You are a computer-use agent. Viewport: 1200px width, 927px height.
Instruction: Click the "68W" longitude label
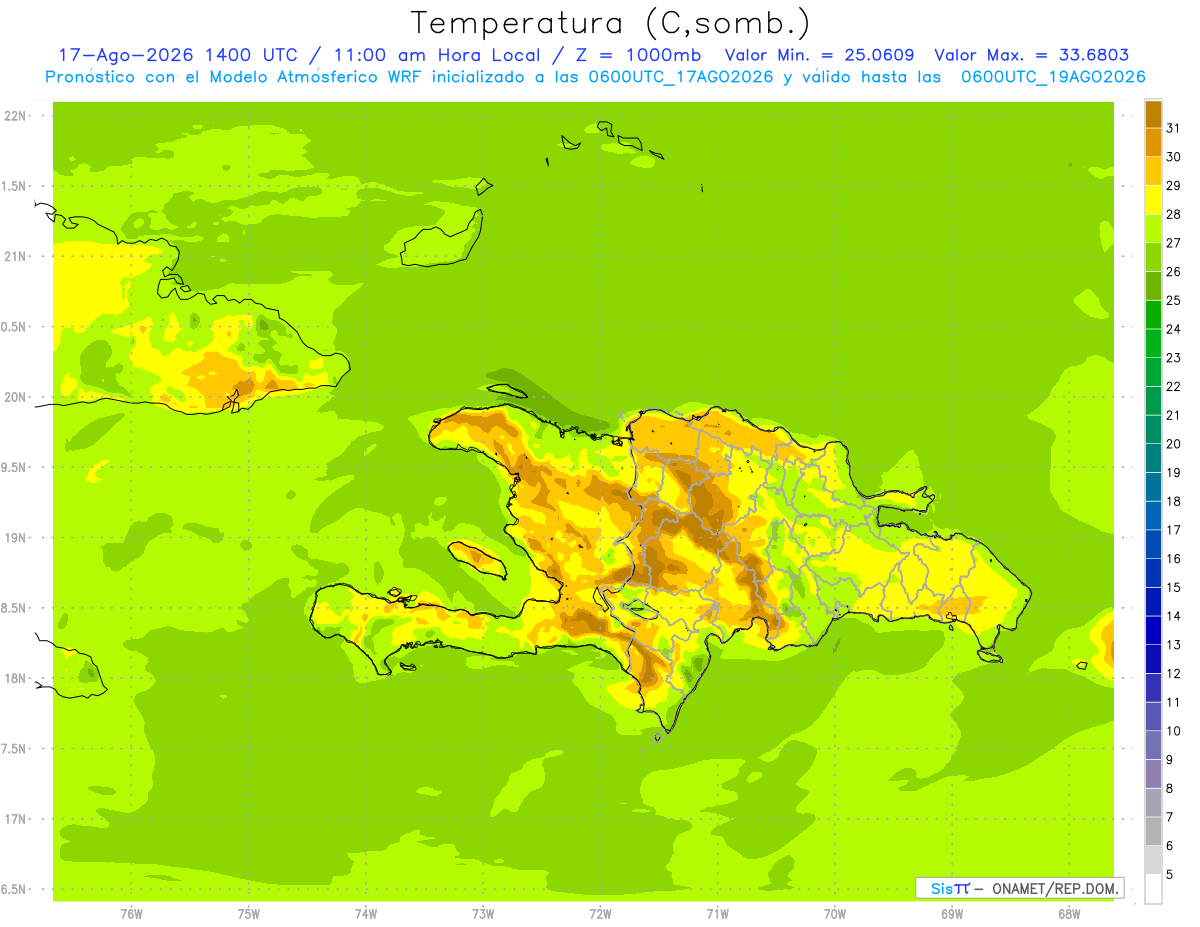pos(1069,913)
